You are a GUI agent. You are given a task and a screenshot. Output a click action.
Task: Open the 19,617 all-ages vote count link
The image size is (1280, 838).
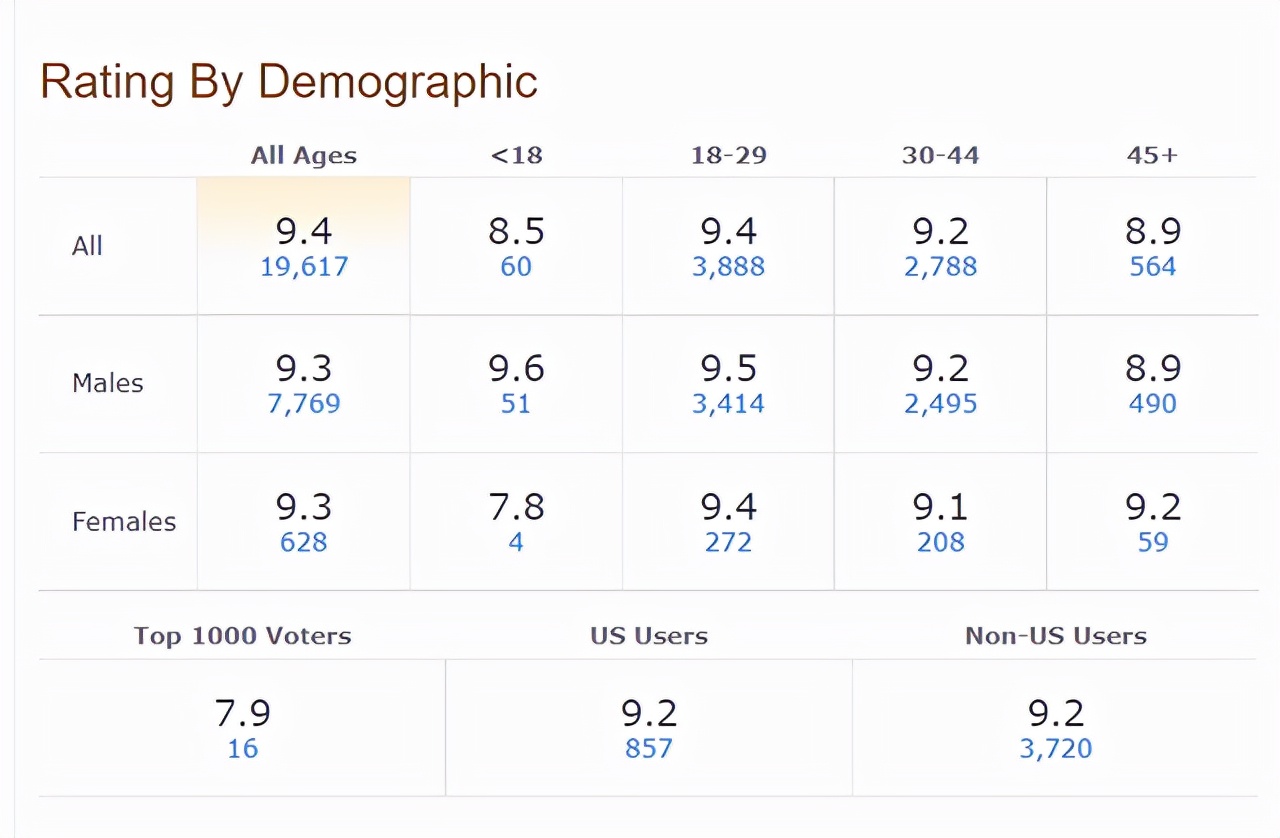click(x=304, y=267)
